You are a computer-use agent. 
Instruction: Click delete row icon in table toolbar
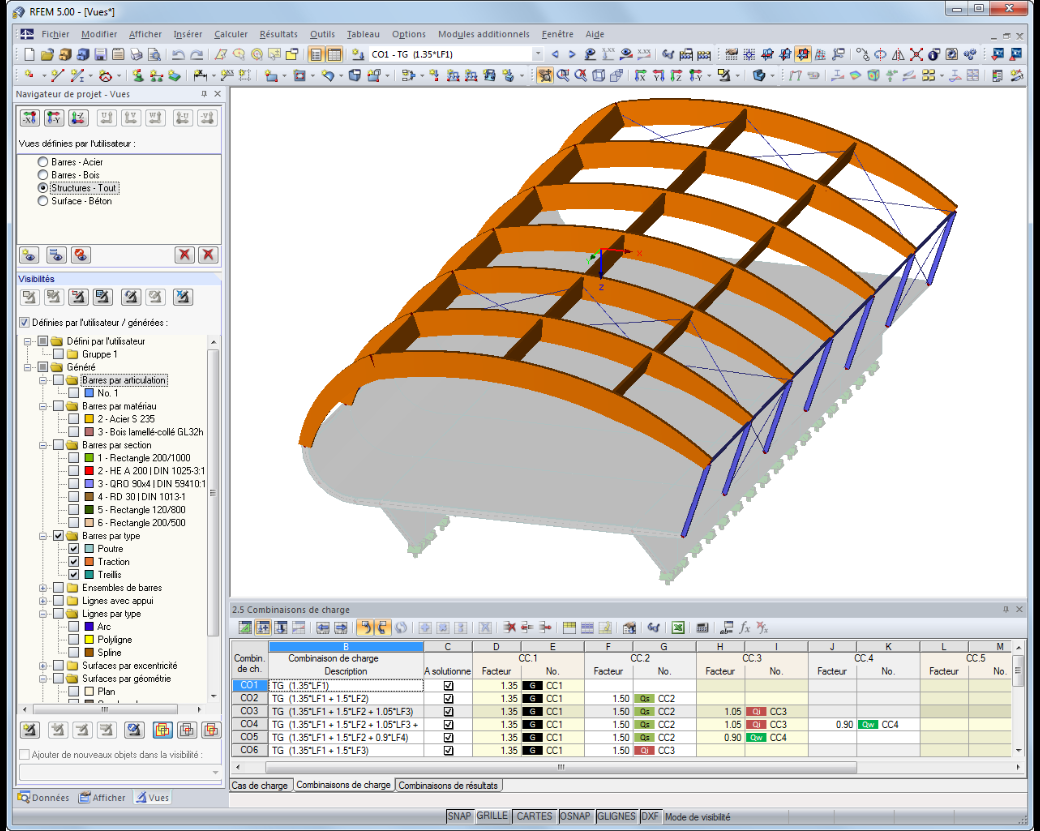click(509, 627)
